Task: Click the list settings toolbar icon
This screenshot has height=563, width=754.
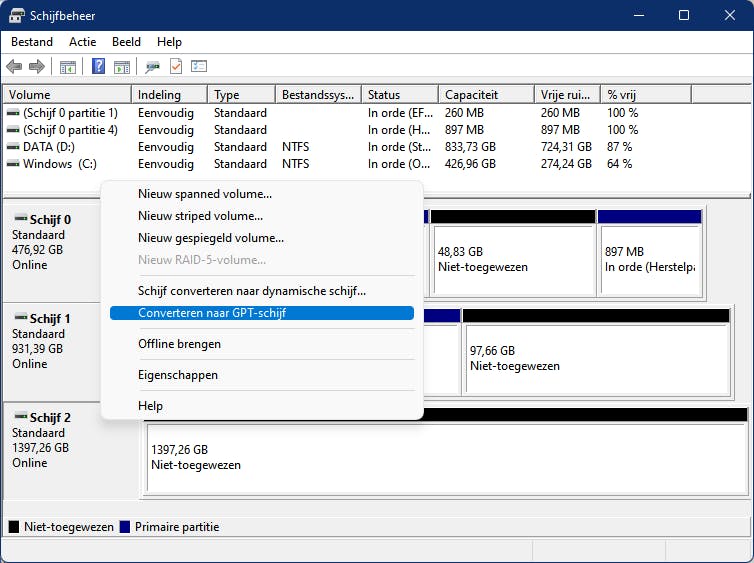Action: [x=199, y=67]
